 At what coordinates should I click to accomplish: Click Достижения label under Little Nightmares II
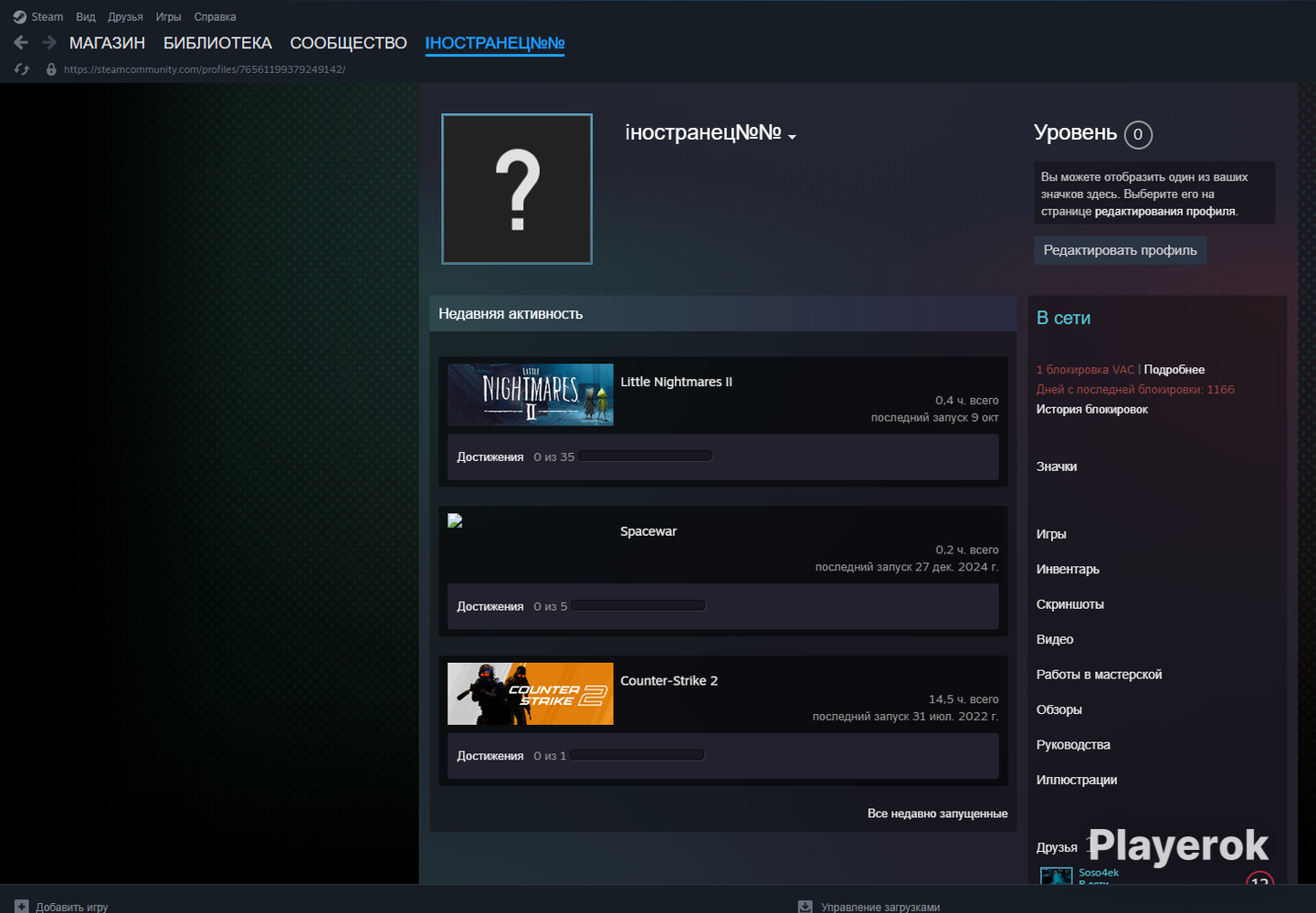pos(490,457)
